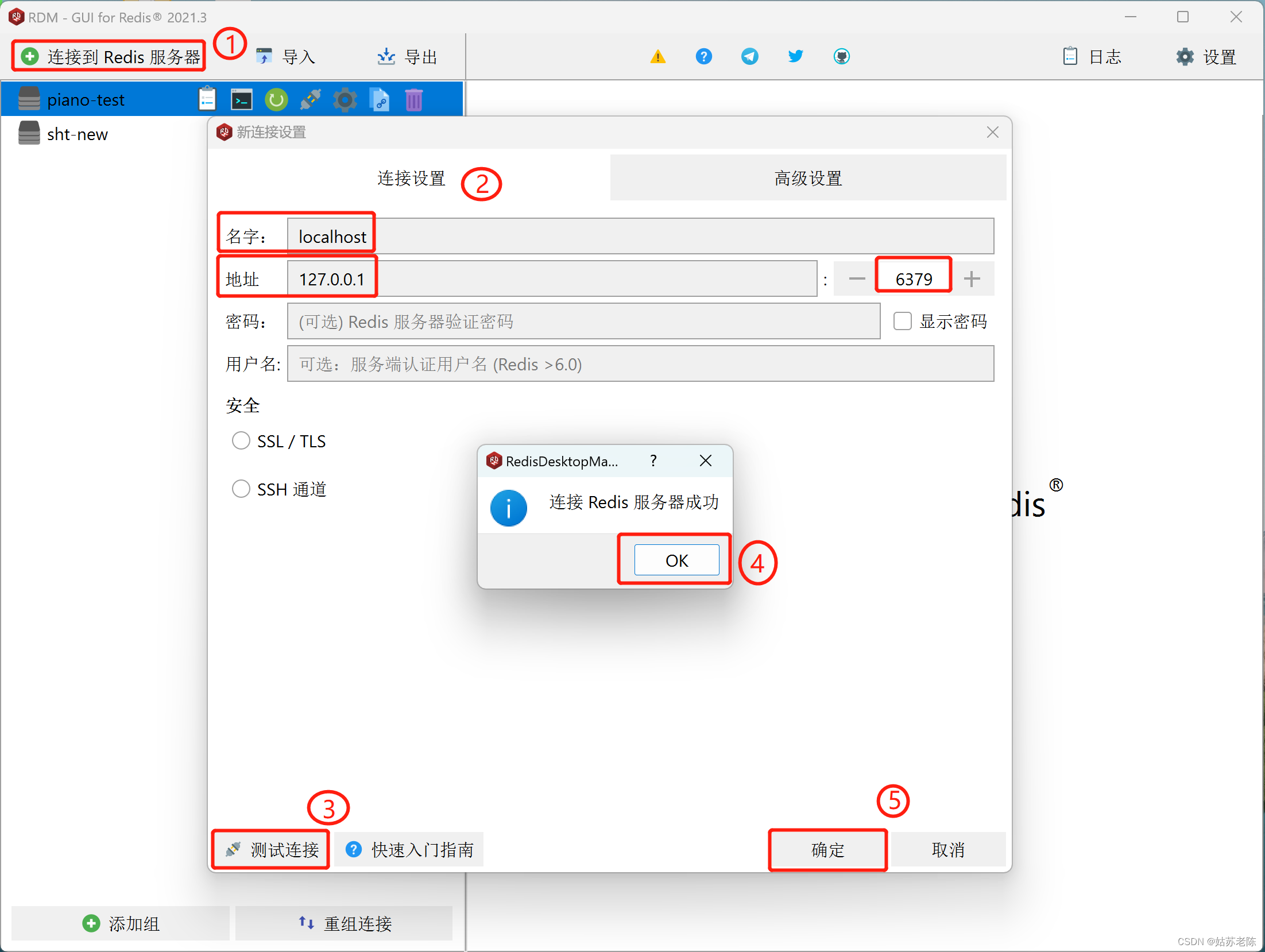Open the Import (导入) option

285,56
